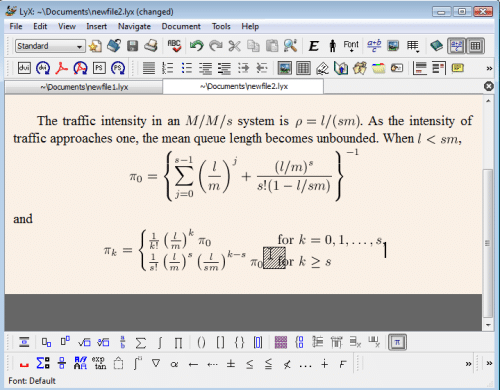500x390 pixels.
Task: Increase depth of the list environment
Action: click(x=243, y=68)
